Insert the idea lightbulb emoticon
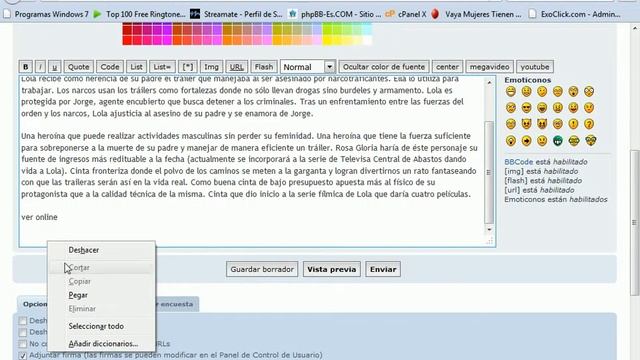Image resolution: width=640 pixels, height=360 pixels. click(x=511, y=141)
